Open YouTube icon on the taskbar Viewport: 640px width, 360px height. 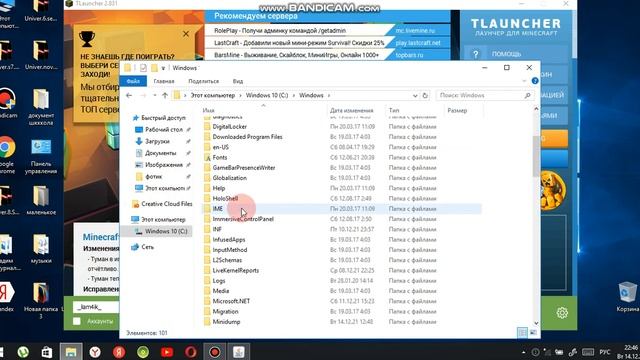[x=167, y=352]
